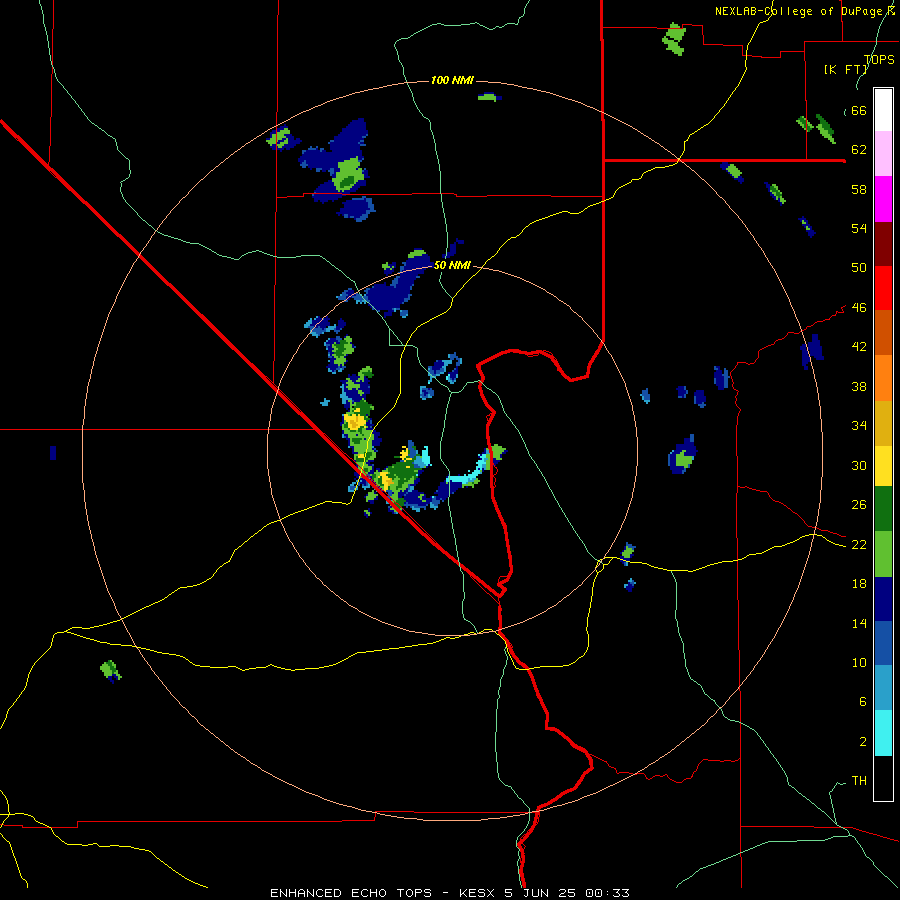This screenshot has height=900, width=900.
Task: Click the ENHANCED ECHO TOPS caption text
Action: pos(351,893)
